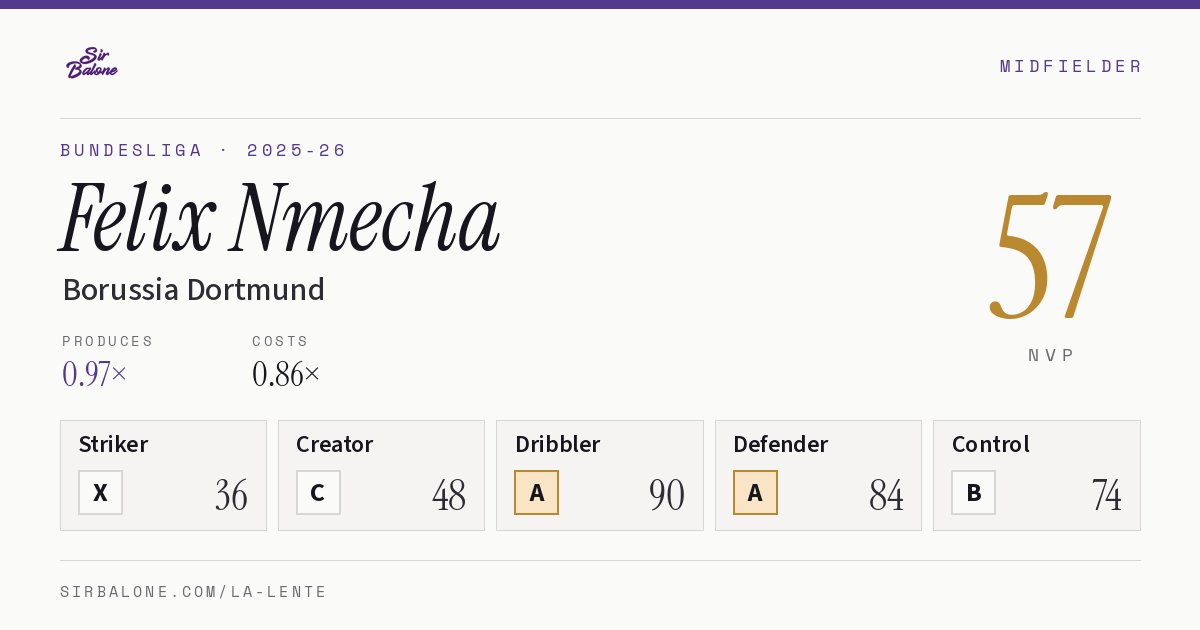Viewport: 1200px width, 630px height.
Task: Click the Control score 74
Action: 1106,495
